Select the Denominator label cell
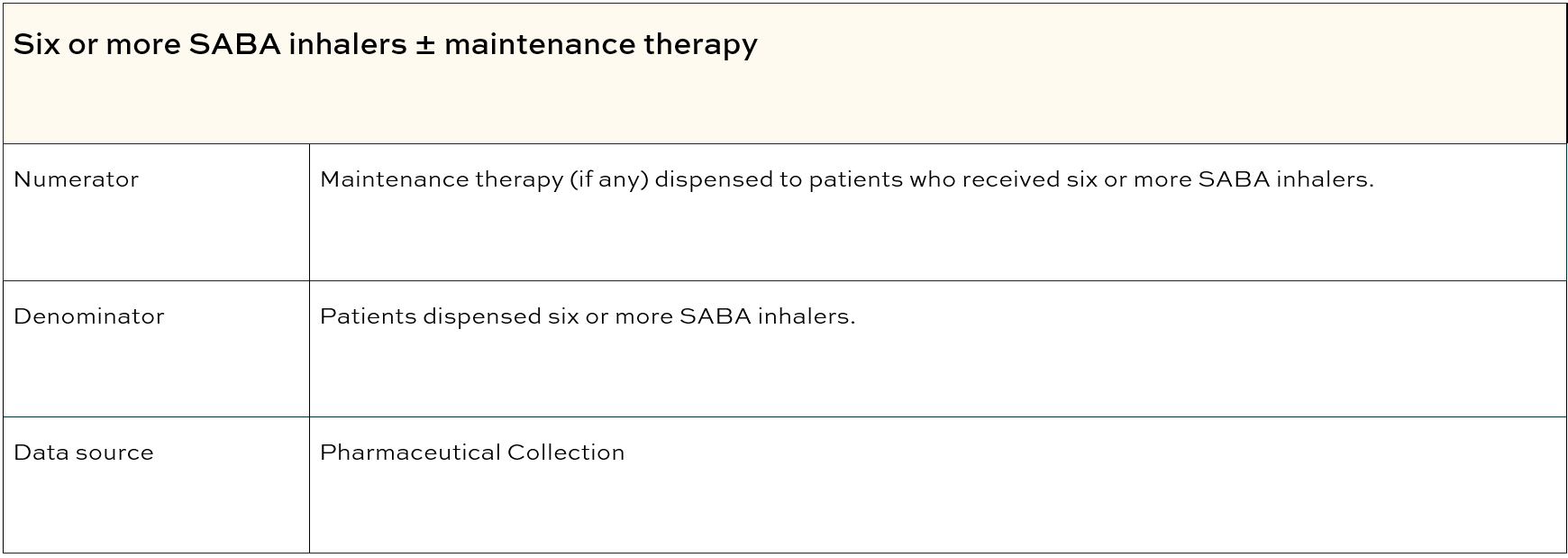This screenshot has width=1568, height=558. tap(89, 316)
